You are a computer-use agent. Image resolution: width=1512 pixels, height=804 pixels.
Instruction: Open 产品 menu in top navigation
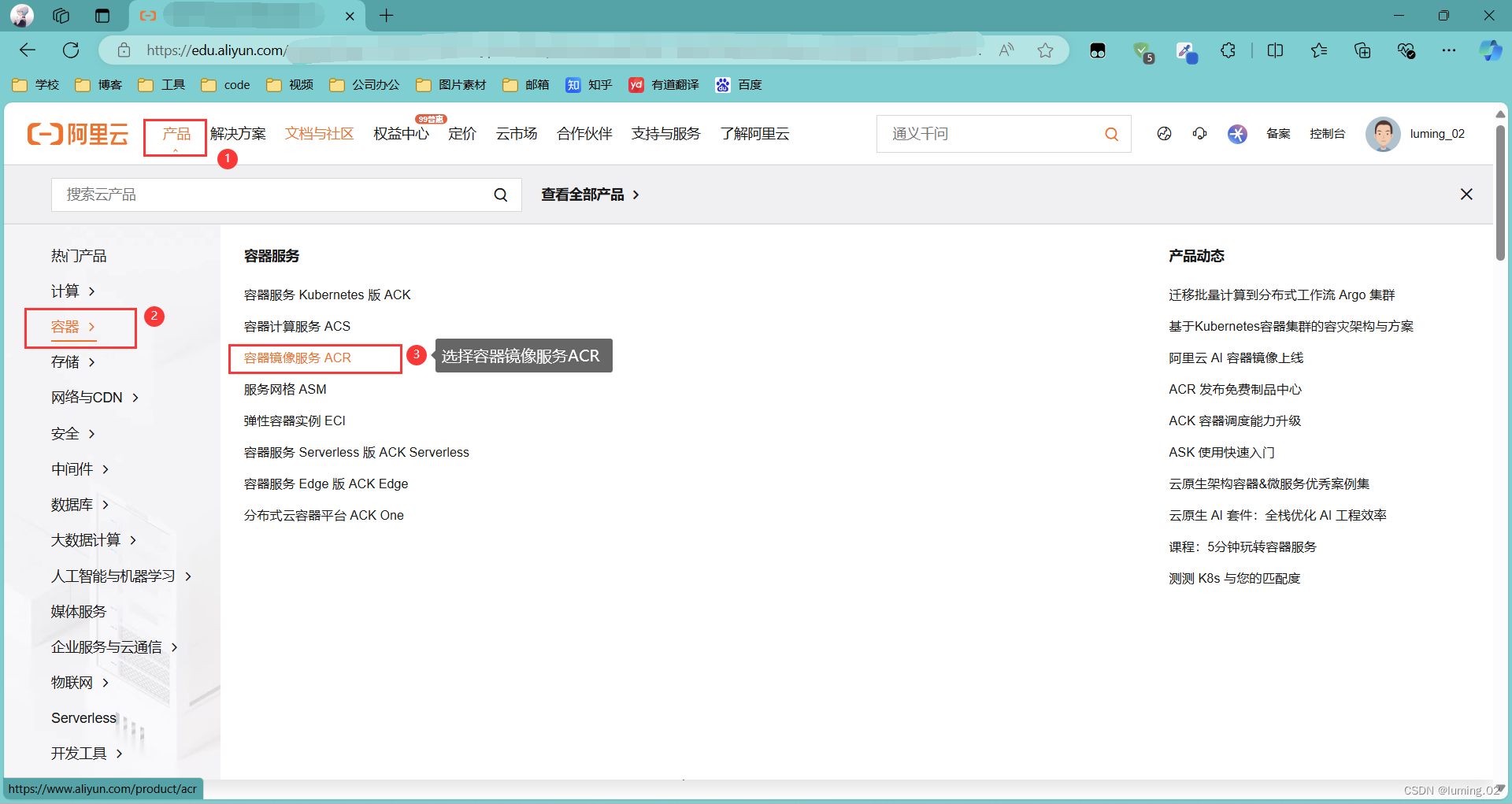point(176,134)
